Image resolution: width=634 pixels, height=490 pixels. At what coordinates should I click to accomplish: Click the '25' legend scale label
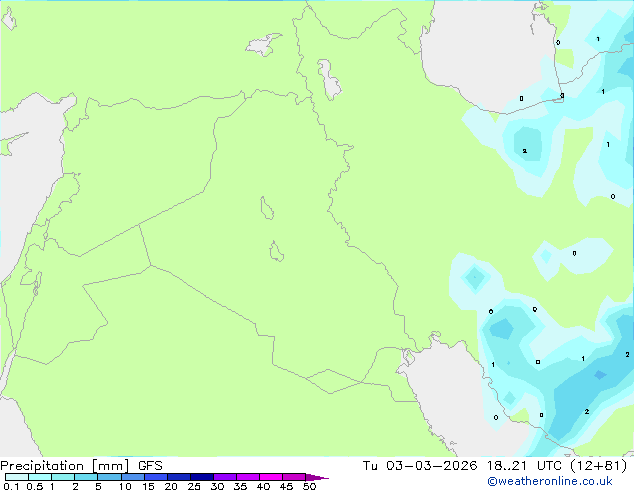click(x=194, y=486)
